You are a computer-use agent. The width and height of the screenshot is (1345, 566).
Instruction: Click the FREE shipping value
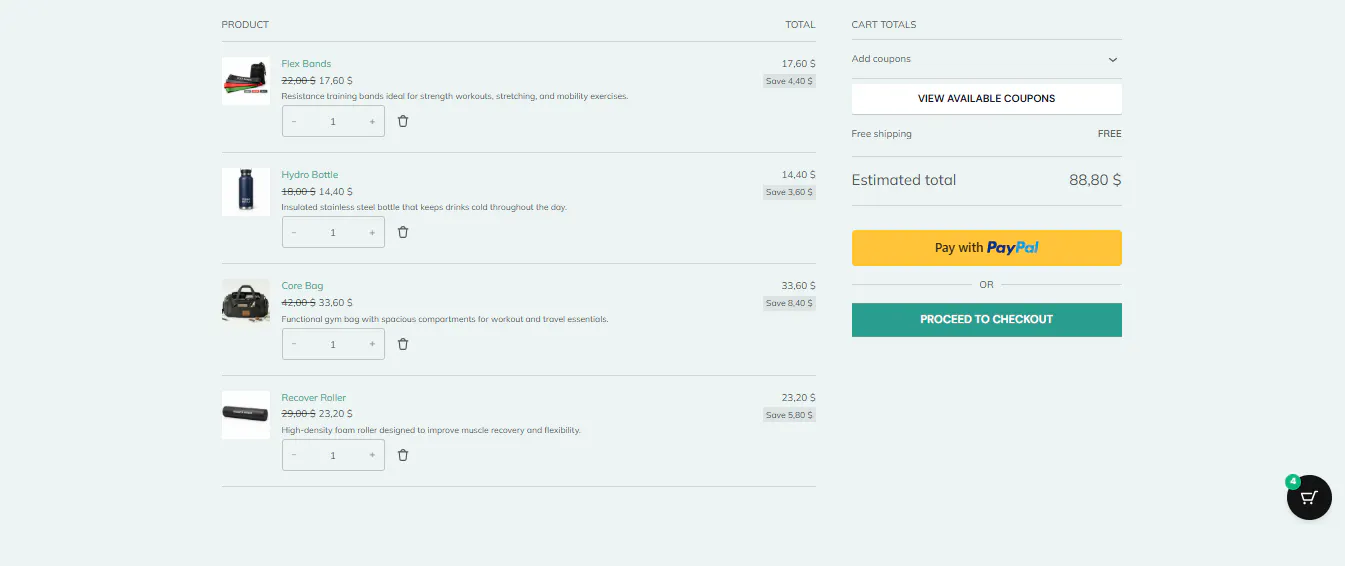pyautogui.click(x=1110, y=134)
